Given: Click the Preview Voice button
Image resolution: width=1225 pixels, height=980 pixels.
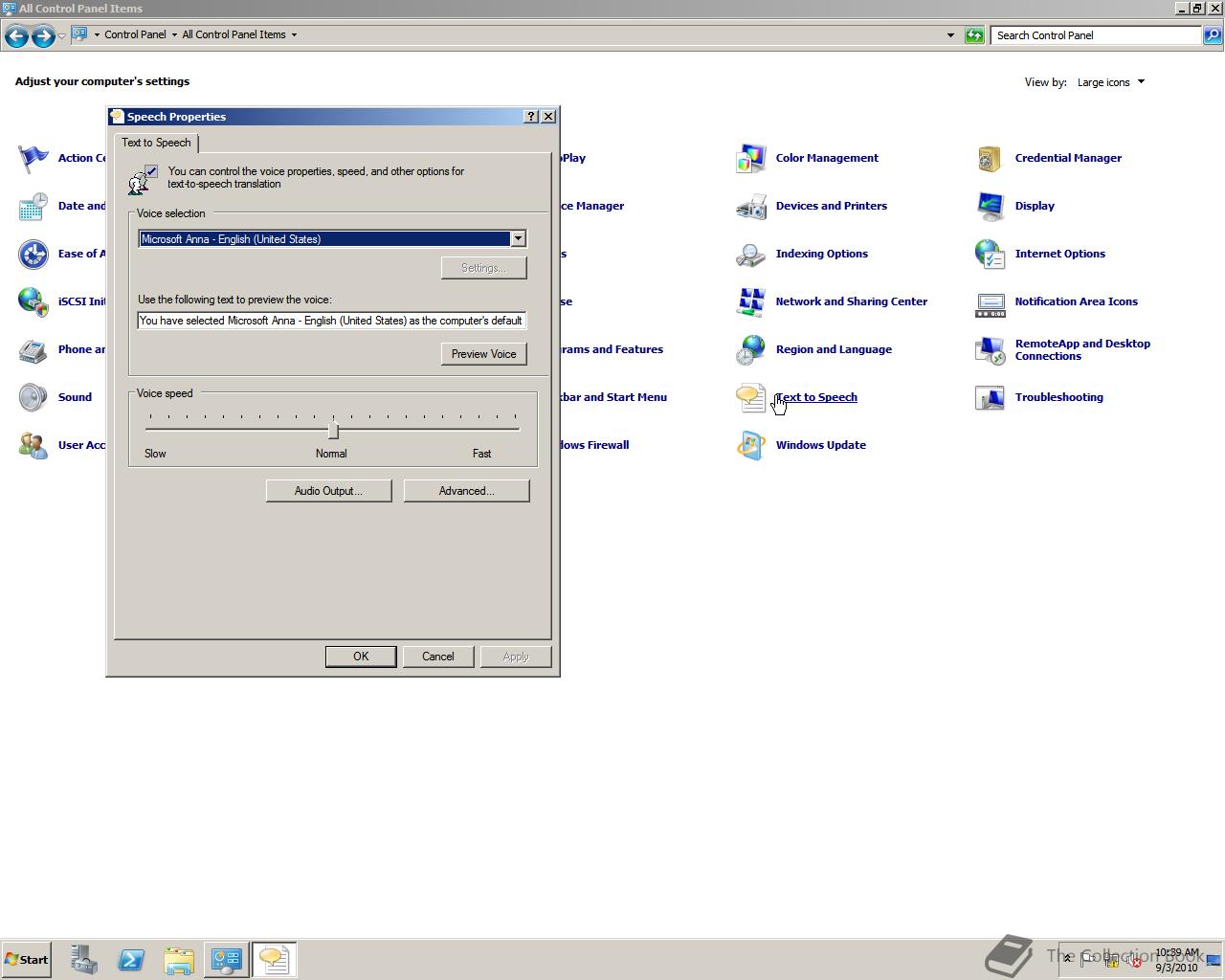Looking at the screenshot, I should coord(483,354).
